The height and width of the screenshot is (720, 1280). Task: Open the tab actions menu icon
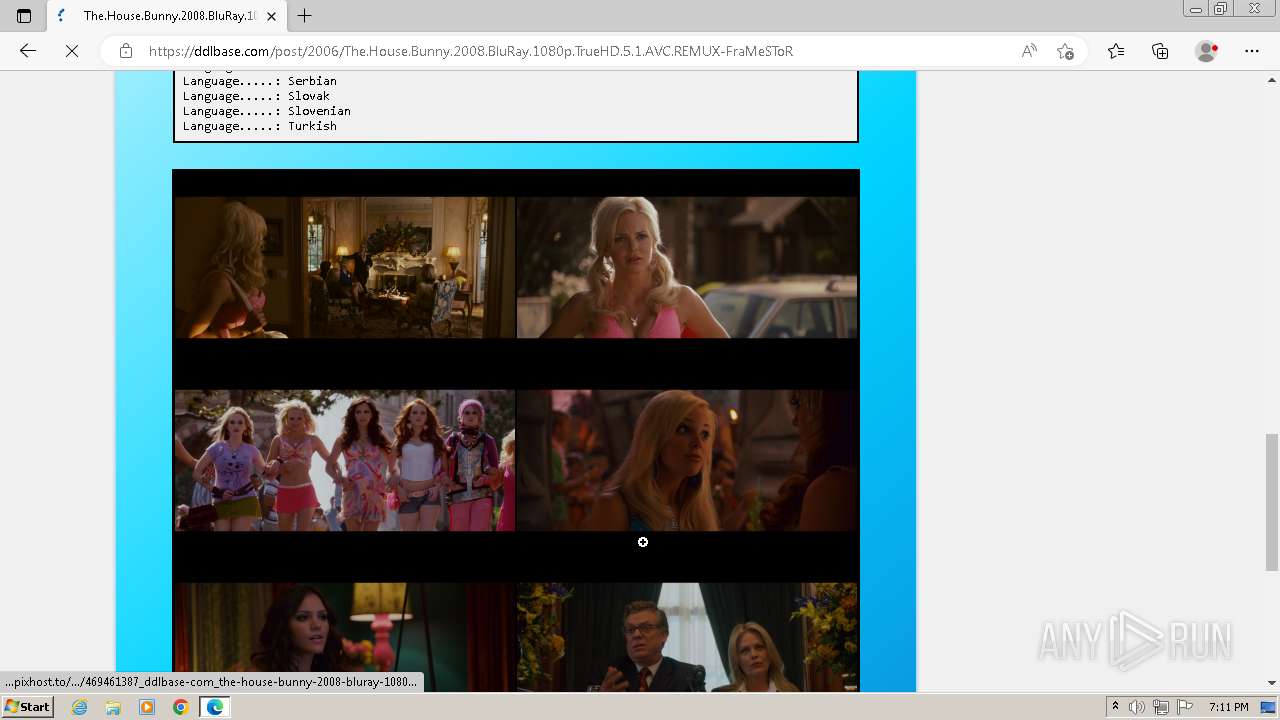point(24,16)
